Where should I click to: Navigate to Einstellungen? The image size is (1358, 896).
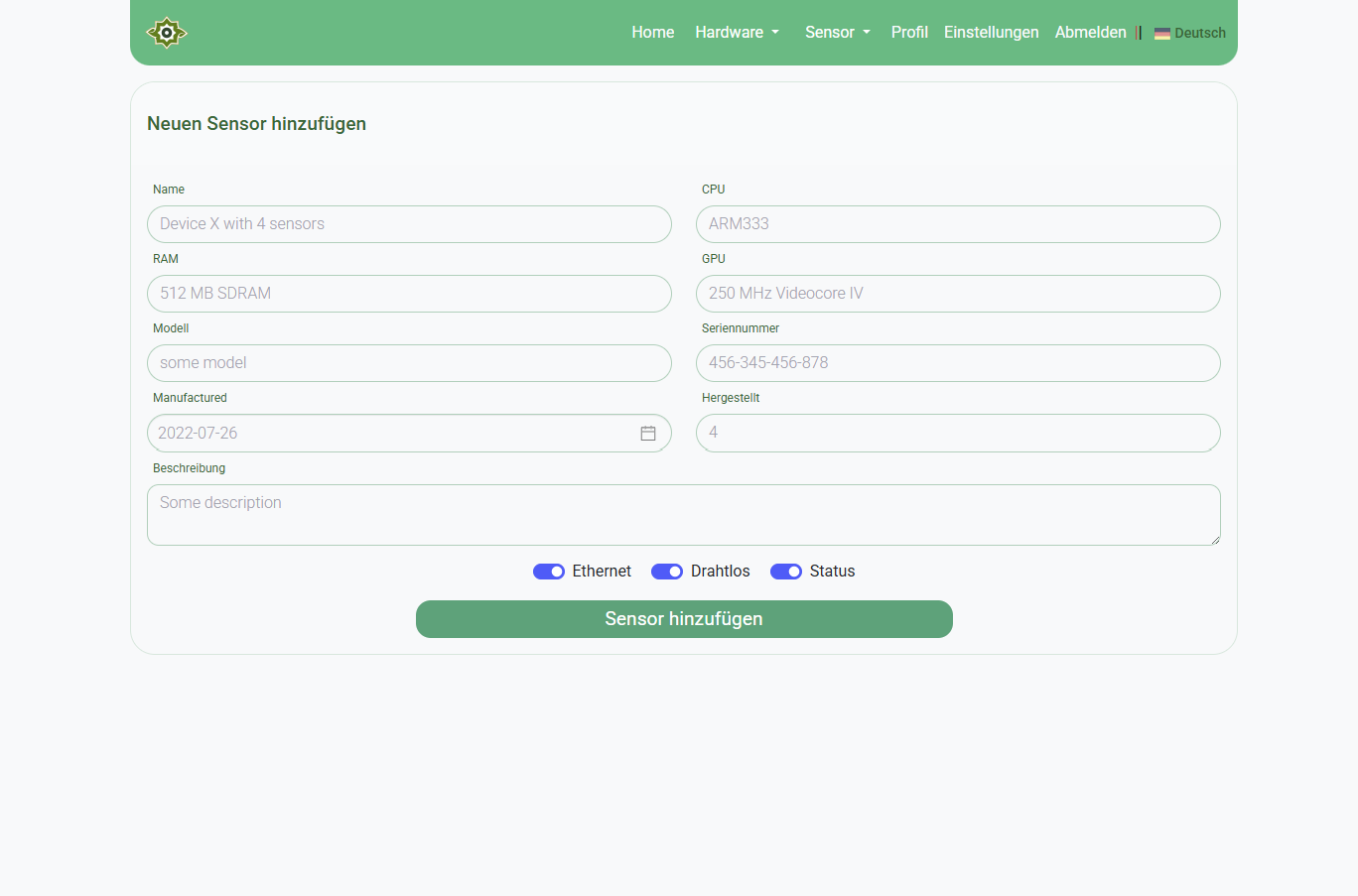tap(991, 33)
